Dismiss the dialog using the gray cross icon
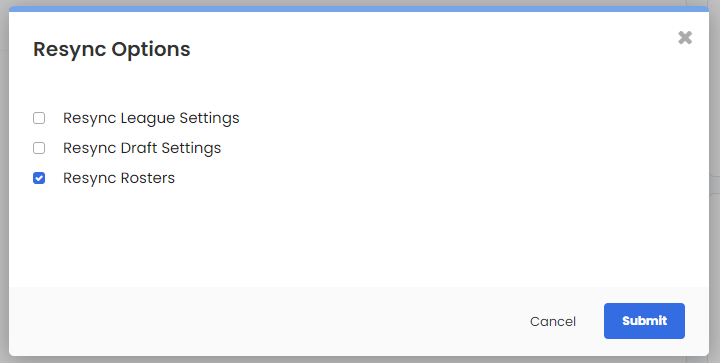This screenshot has width=720, height=363. point(685,38)
